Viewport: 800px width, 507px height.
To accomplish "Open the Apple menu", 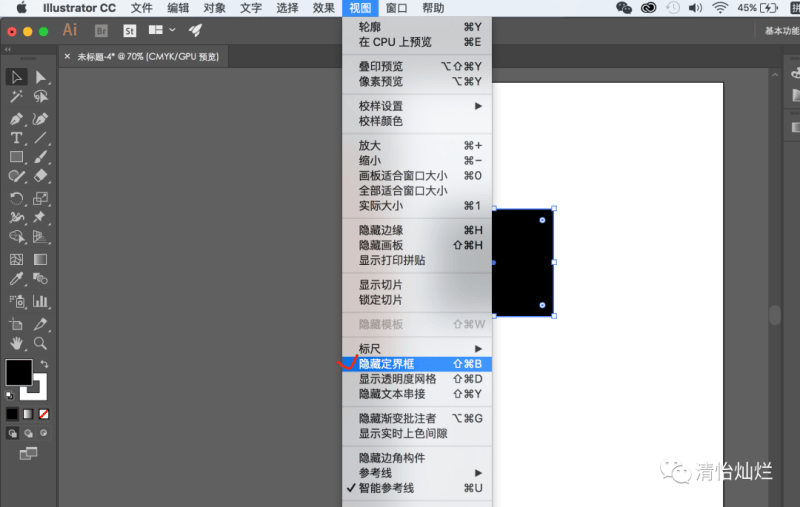I will [21, 8].
